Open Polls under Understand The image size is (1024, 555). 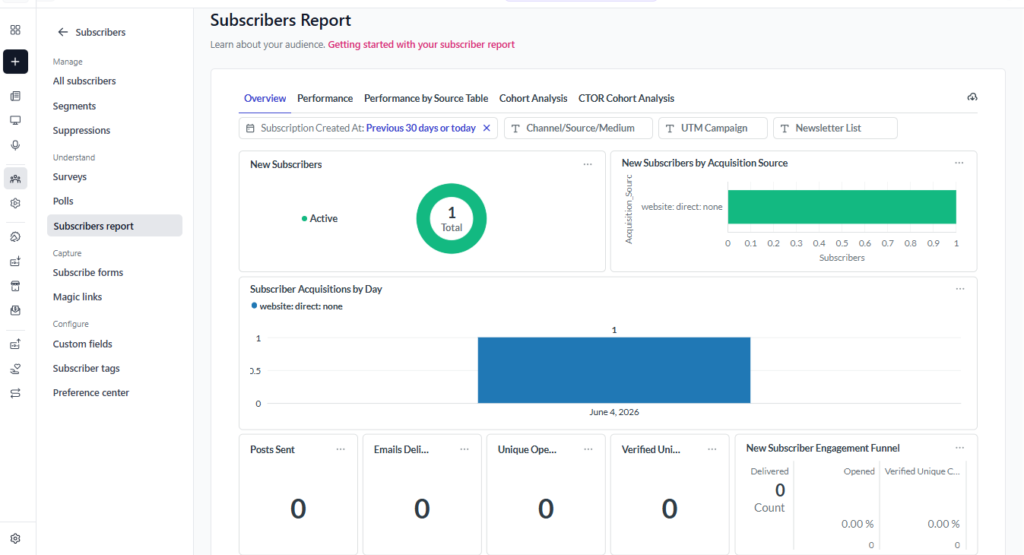point(63,201)
